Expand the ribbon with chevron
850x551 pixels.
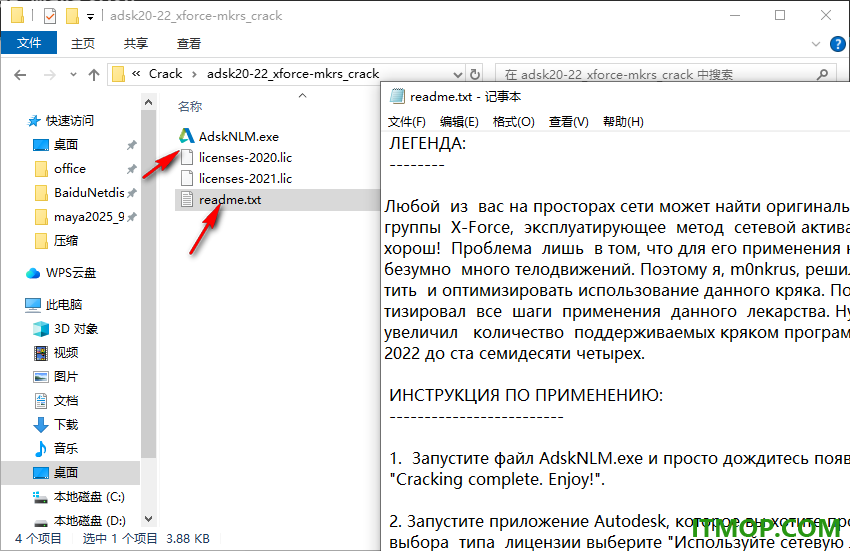point(815,44)
